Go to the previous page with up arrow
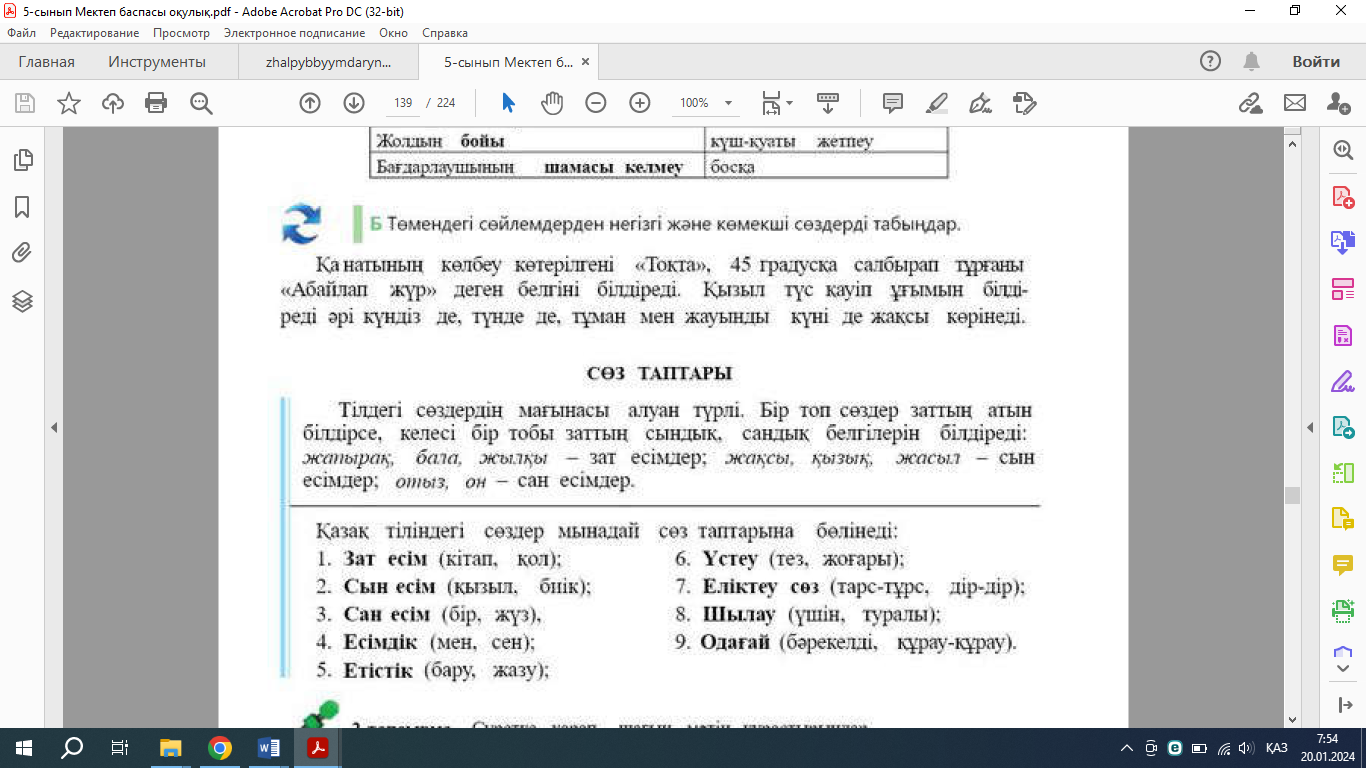The height and width of the screenshot is (768, 1366). pos(310,103)
